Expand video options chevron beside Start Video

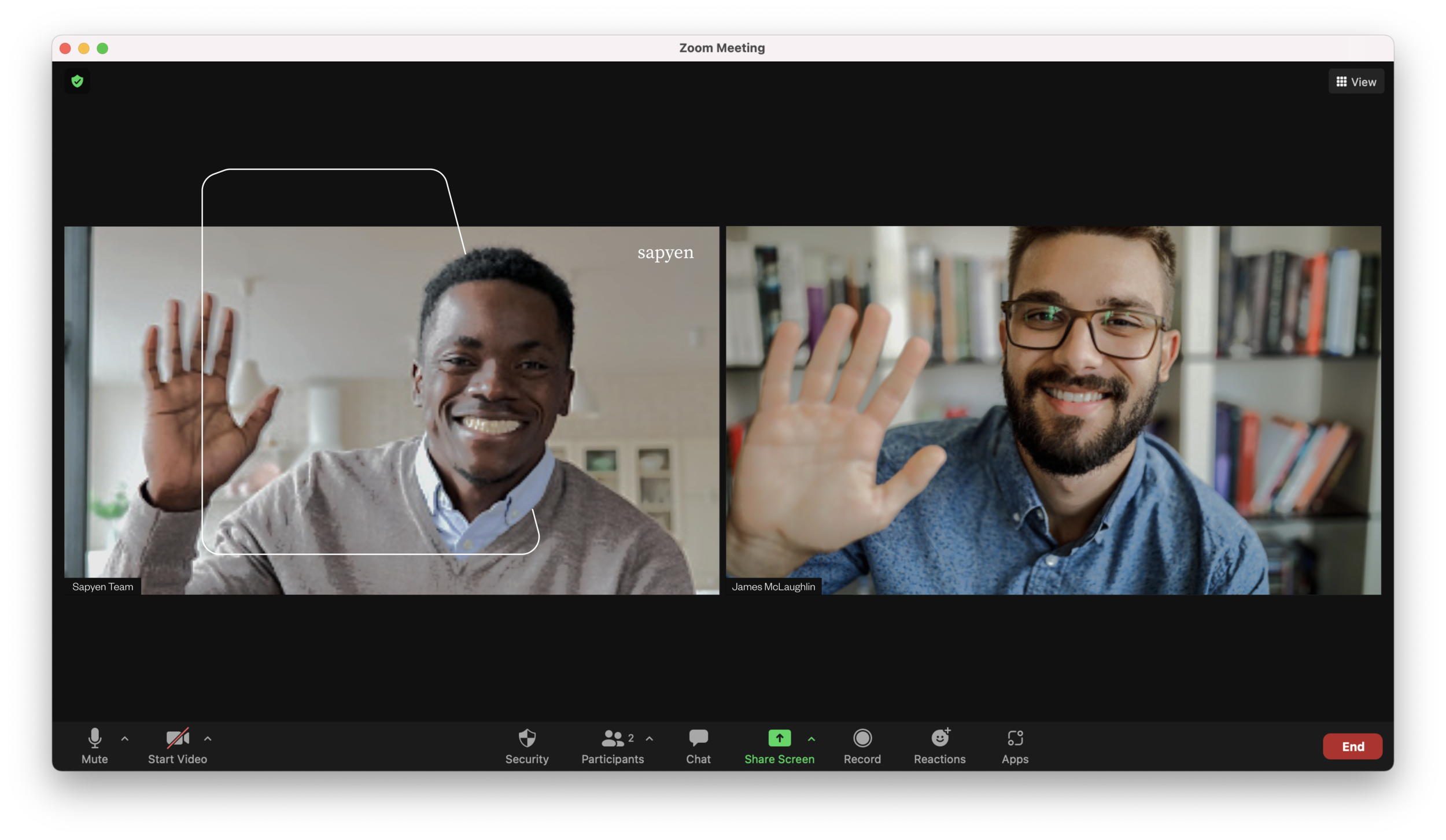pyautogui.click(x=208, y=739)
